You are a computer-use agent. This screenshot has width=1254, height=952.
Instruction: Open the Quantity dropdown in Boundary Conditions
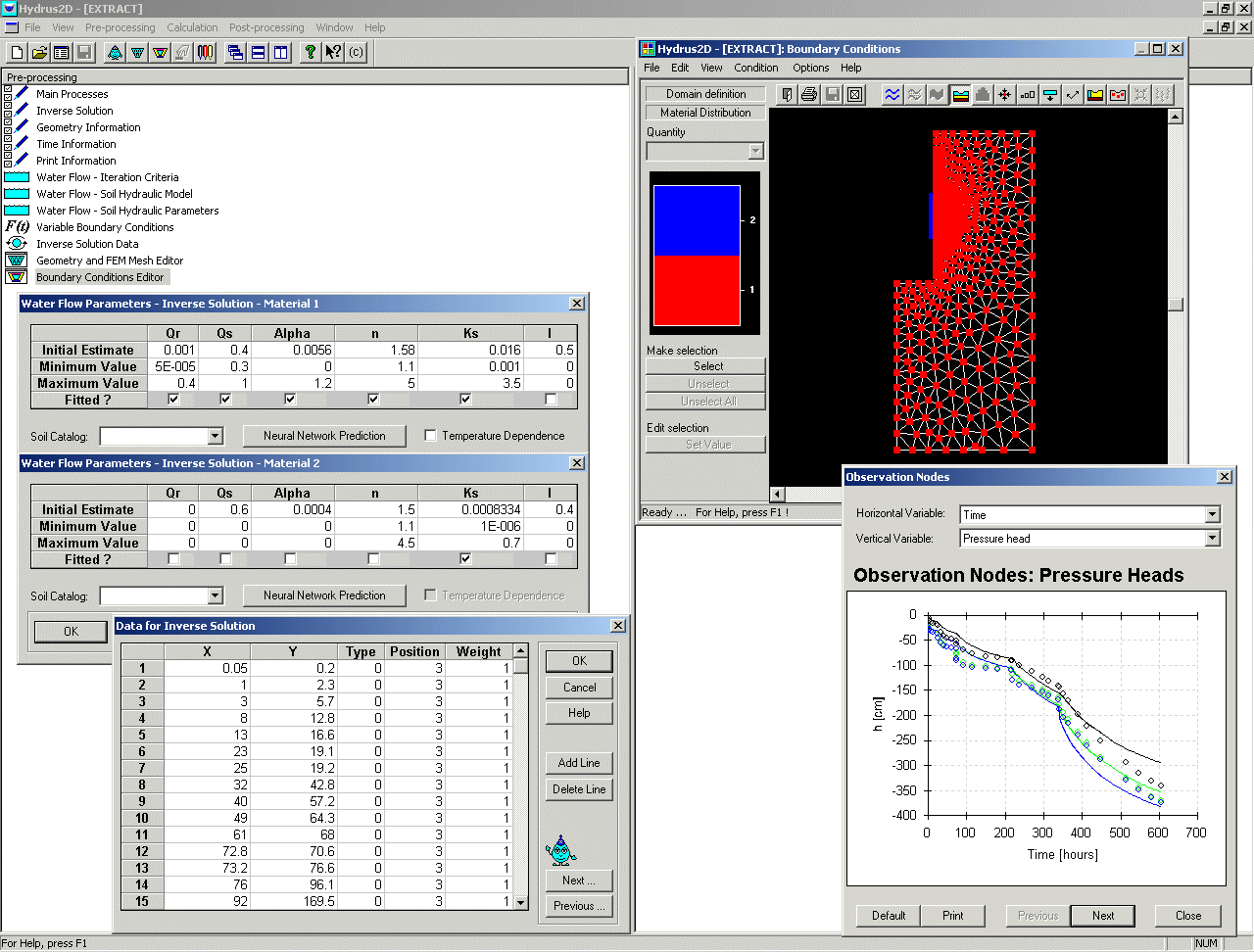pyautogui.click(x=755, y=152)
